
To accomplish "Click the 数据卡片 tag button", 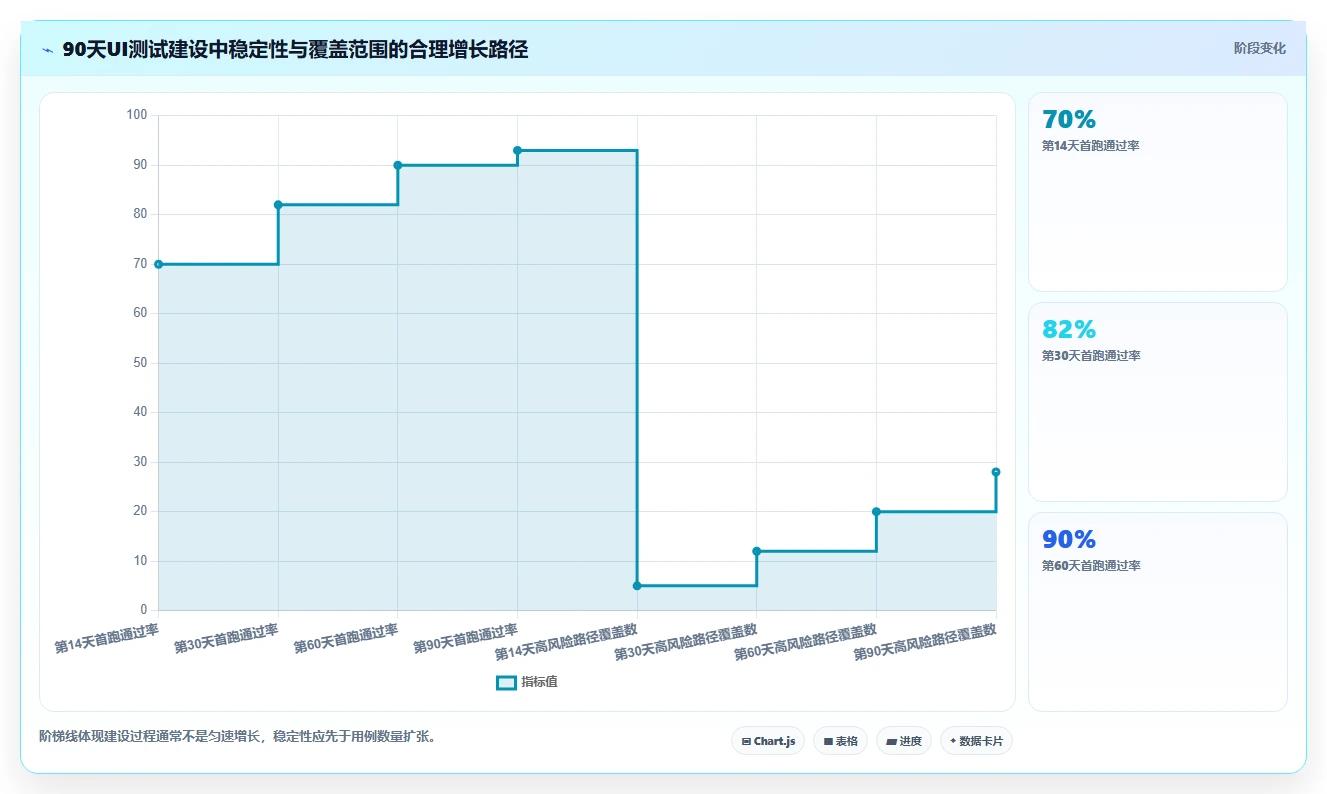I will tap(976, 741).
